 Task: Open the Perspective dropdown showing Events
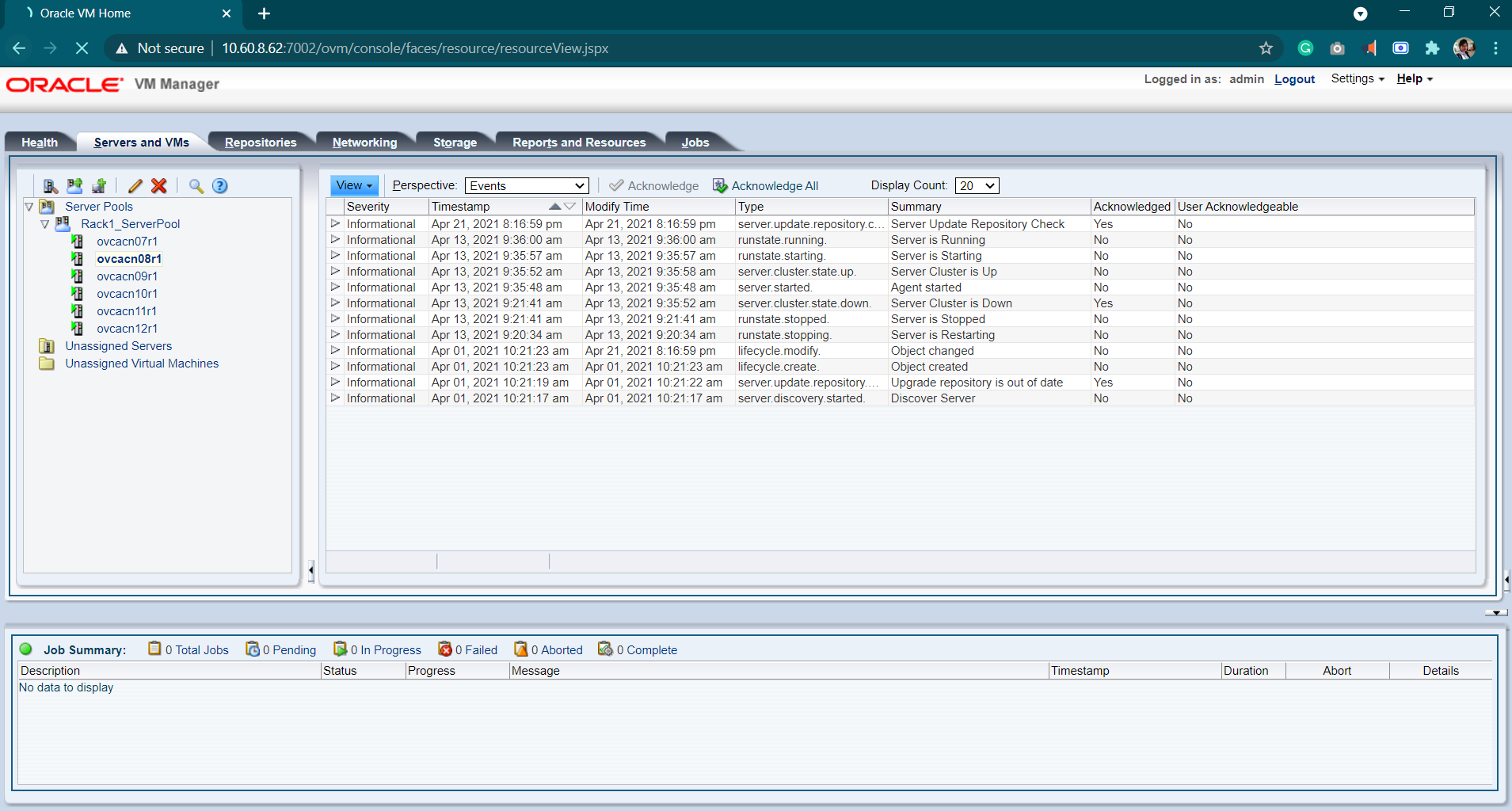point(527,186)
